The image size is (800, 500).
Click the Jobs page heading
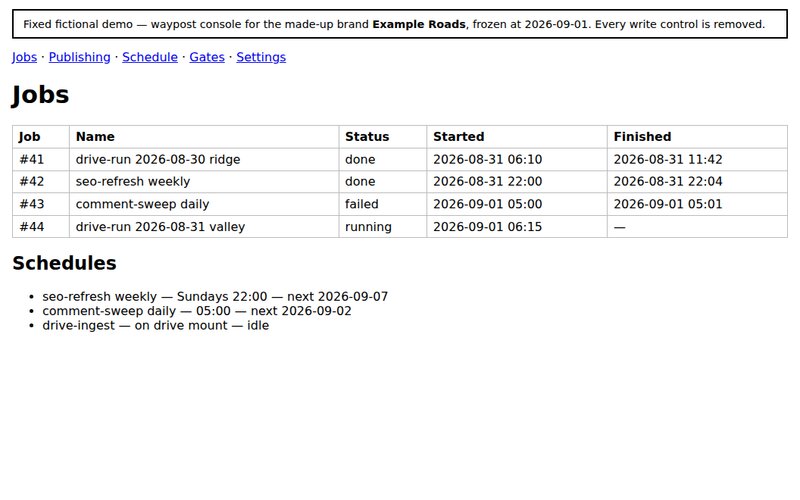click(x=40, y=95)
